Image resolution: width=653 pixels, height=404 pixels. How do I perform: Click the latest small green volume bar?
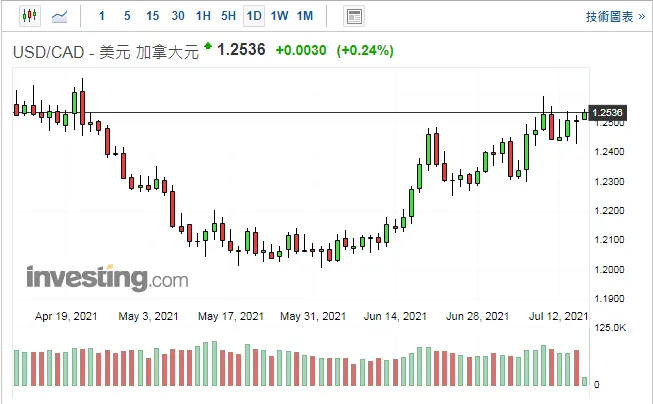click(x=585, y=381)
